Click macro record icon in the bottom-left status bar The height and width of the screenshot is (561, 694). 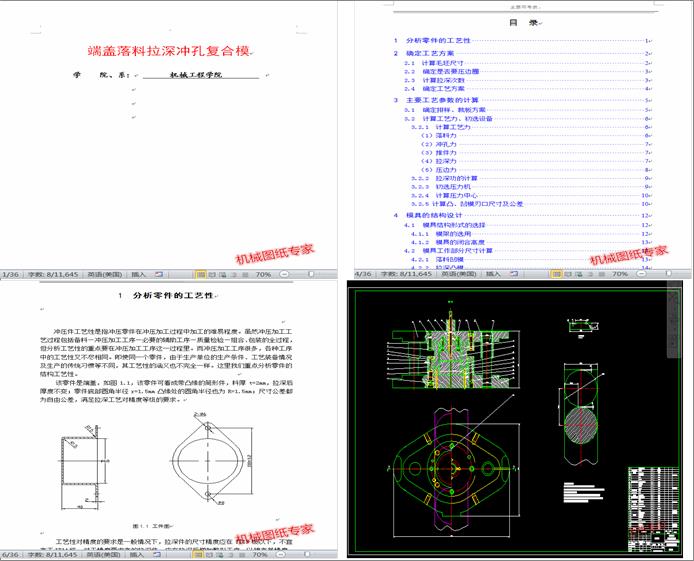pos(157,554)
